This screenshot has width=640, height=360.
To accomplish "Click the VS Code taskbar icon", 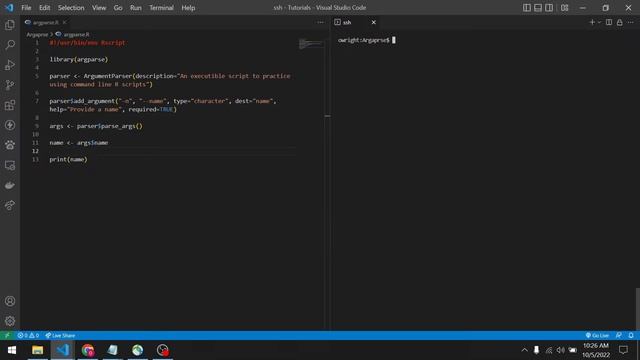I will (x=63, y=350).
